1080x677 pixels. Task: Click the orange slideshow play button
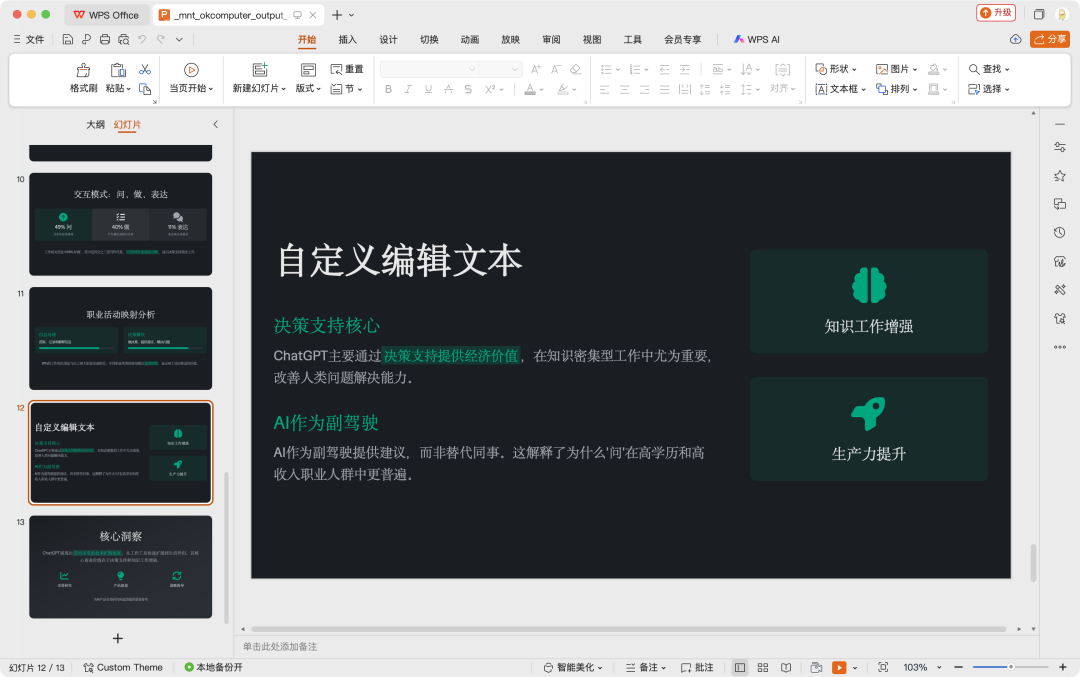point(839,667)
